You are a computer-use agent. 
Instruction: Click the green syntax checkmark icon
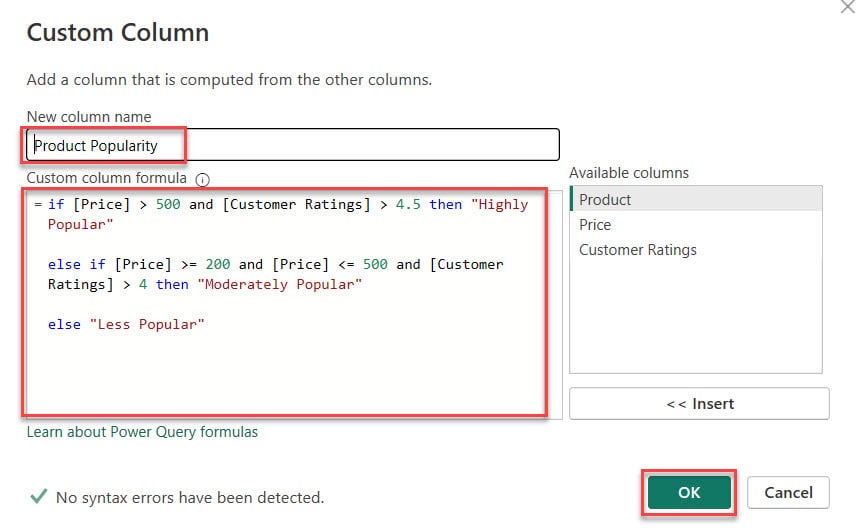click(x=38, y=497)
